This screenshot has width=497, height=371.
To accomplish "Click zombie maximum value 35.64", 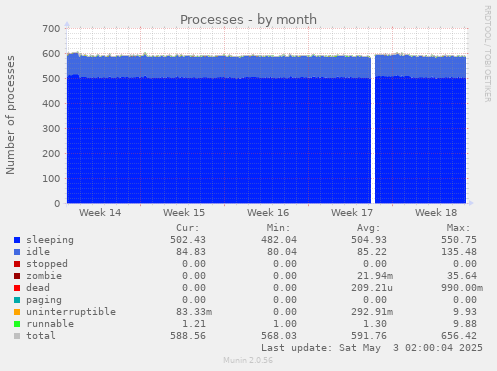I will (462, 276).
